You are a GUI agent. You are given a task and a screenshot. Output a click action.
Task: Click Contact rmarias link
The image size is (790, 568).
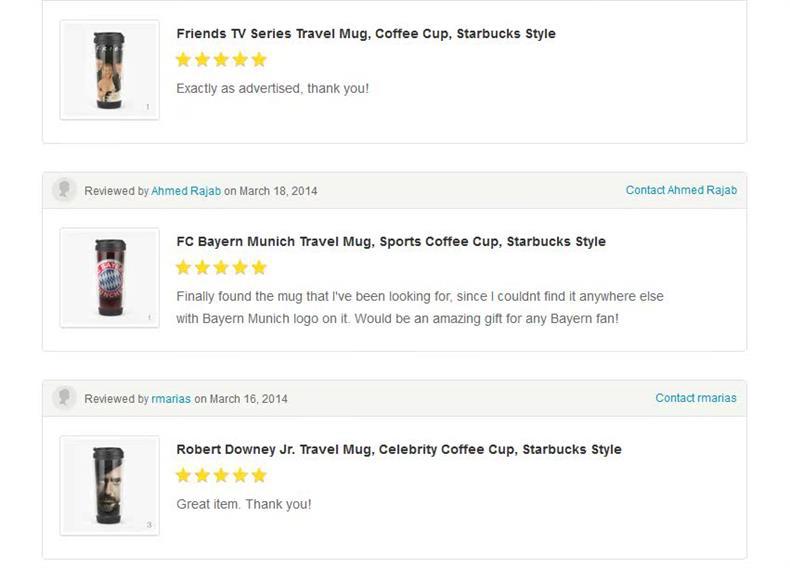point(696,398)
